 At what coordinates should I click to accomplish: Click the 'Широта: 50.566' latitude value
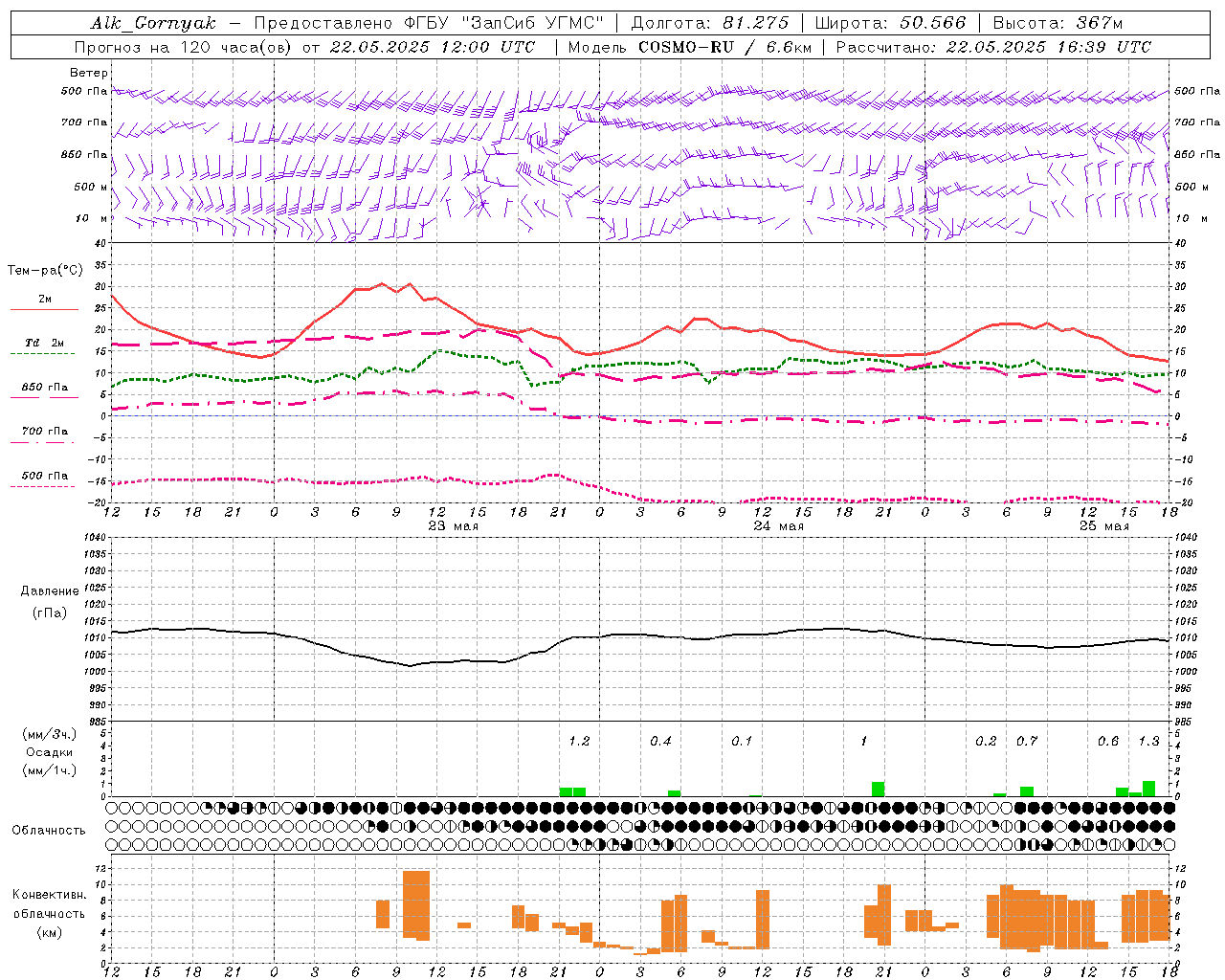coord(890,23)
